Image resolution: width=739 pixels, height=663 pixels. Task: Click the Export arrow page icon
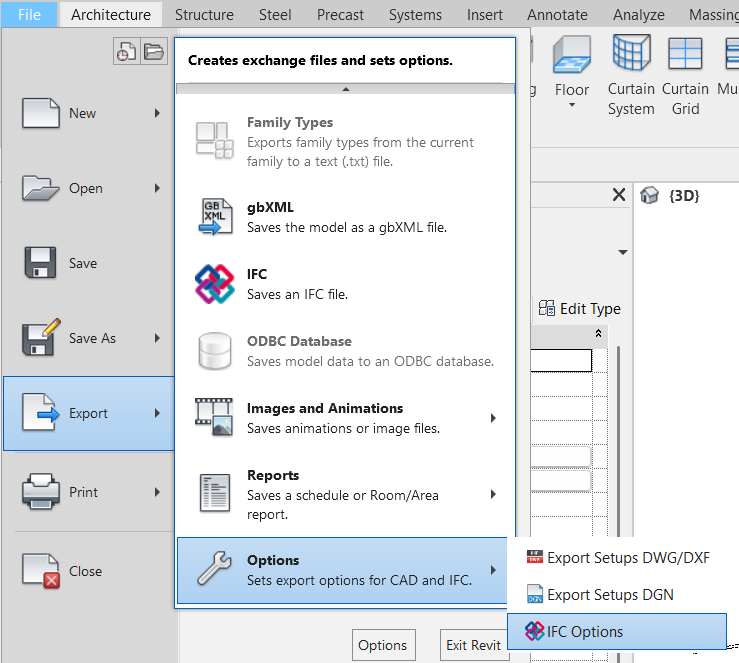click(x=41, y=412)
